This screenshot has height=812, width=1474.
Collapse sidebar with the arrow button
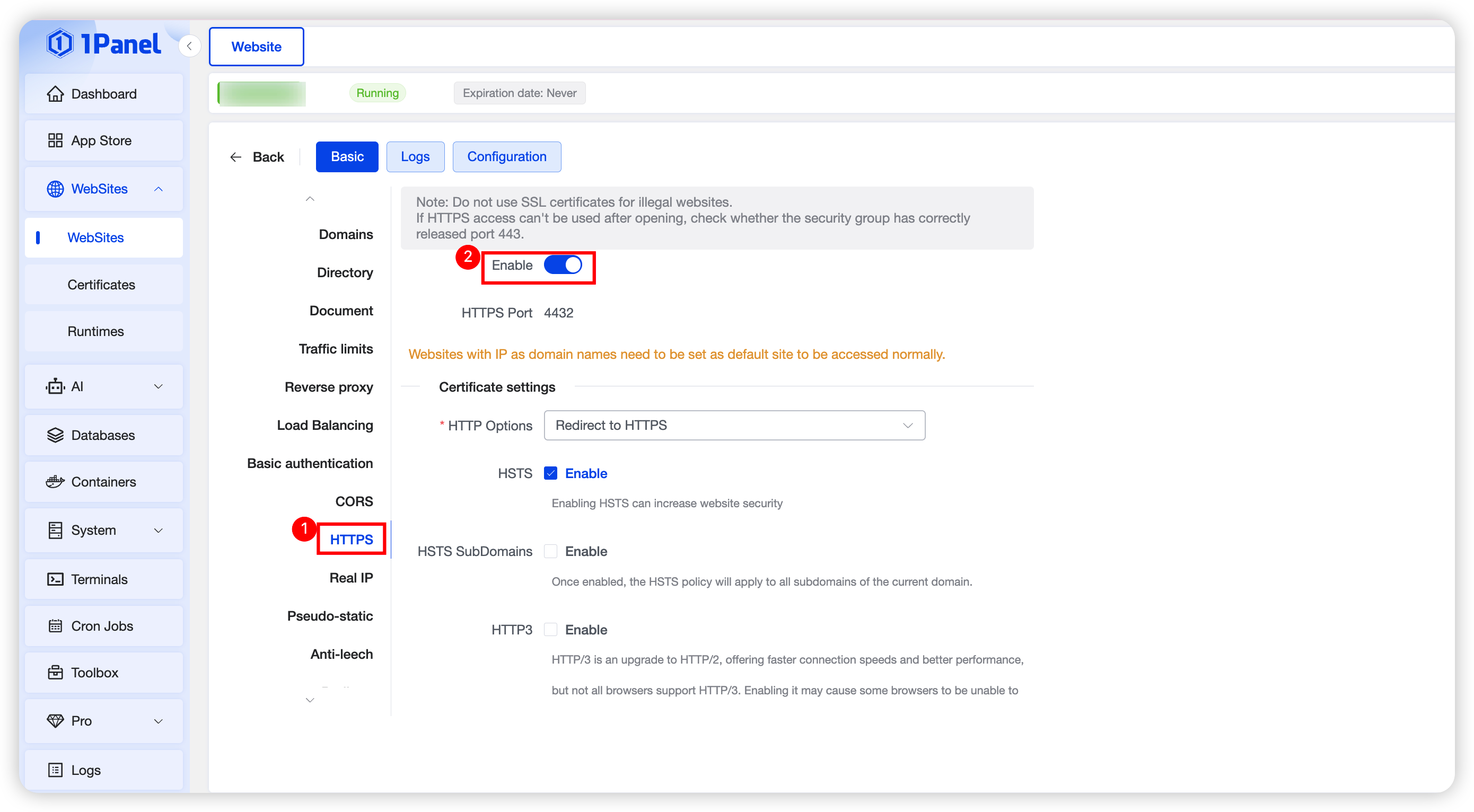click(189, 46)
